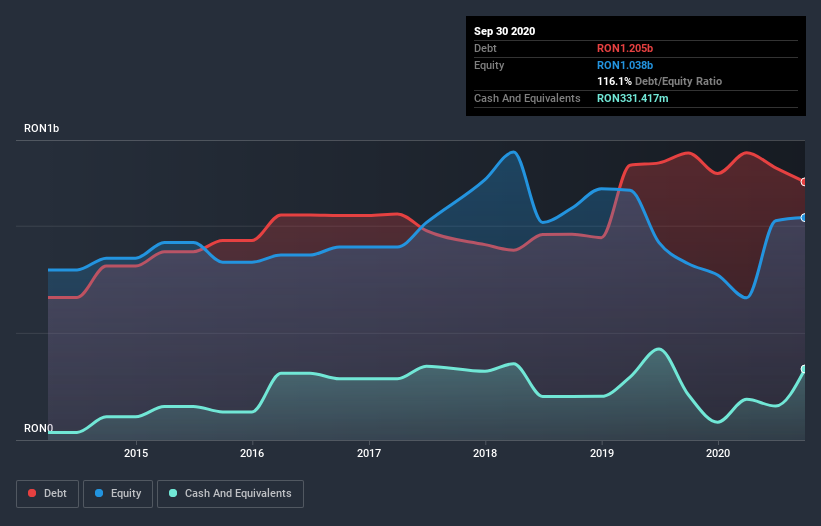Click the RON1b y-axis label
The image size is (821, 526).
pyautogui.click(x=41, y=128)
